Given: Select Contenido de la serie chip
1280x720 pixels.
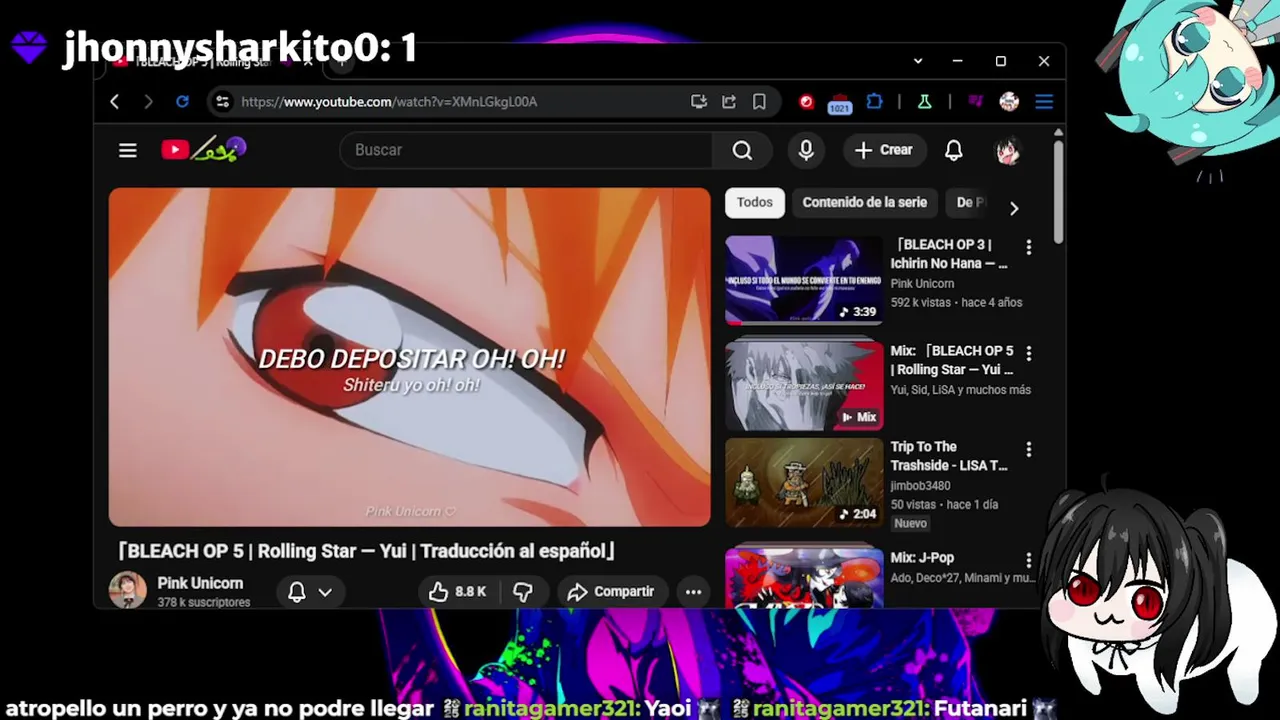Looking at the screenshot, I should [x=865, y=203].
